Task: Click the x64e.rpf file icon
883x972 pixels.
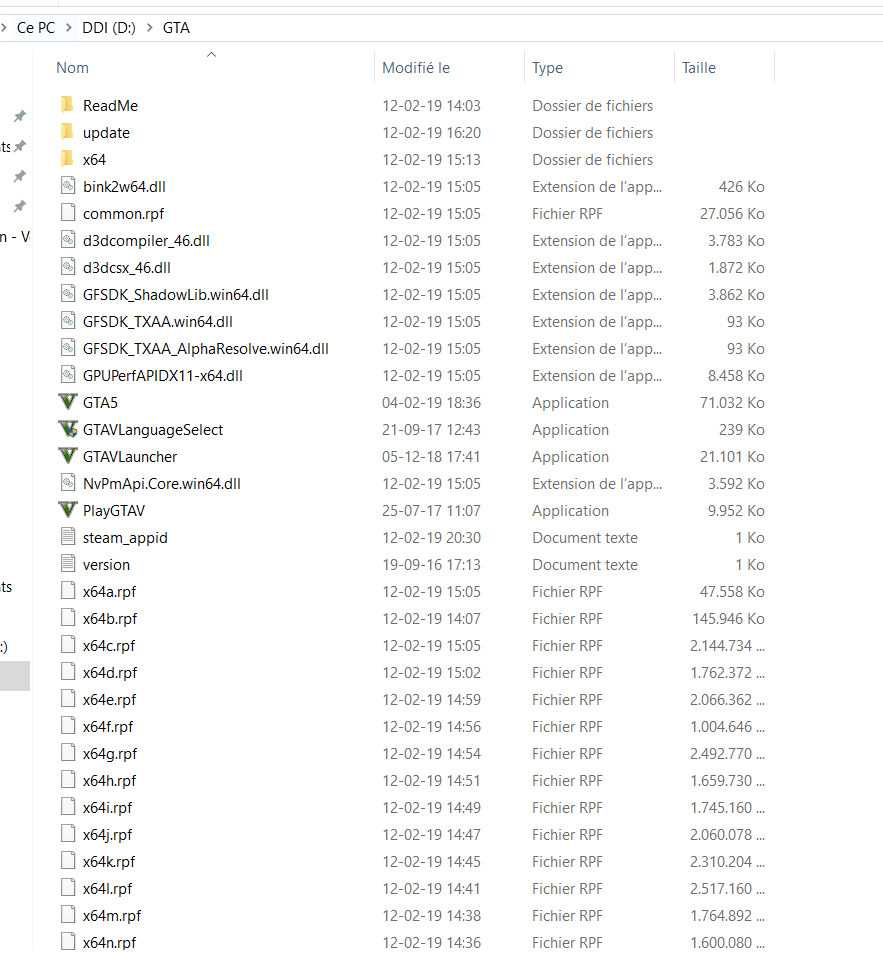Action: point(68,699)
